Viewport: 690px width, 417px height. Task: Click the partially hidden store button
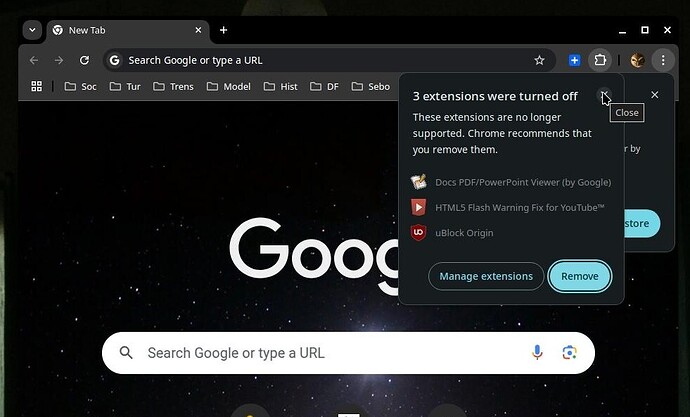coord(642,223)
